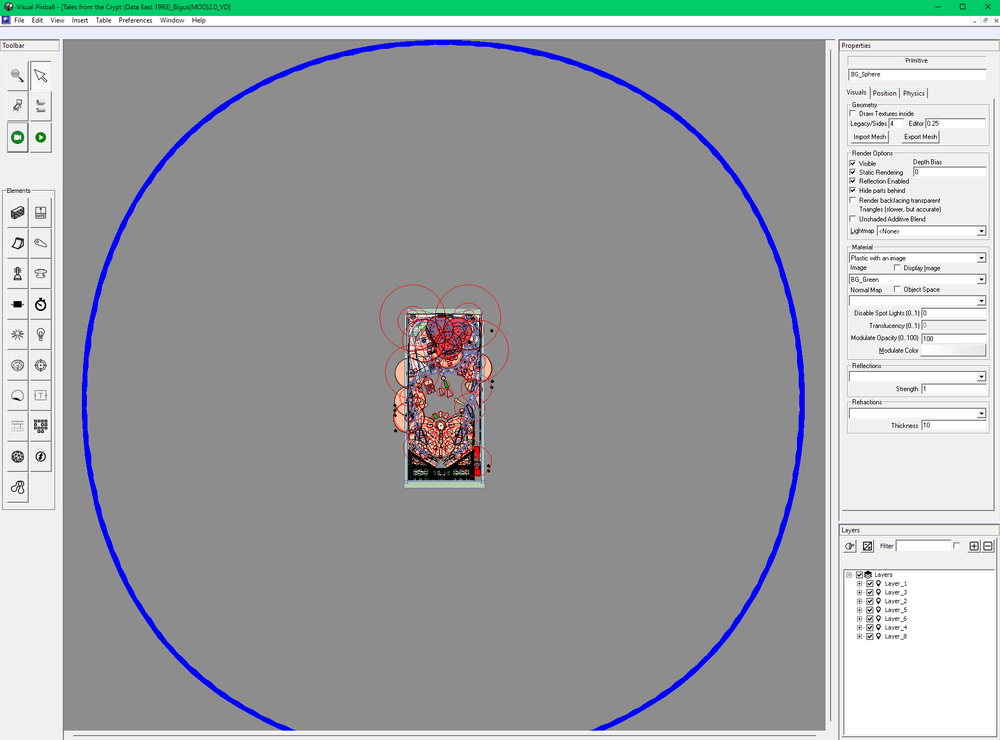Open the Help menu

coord(199,20)
